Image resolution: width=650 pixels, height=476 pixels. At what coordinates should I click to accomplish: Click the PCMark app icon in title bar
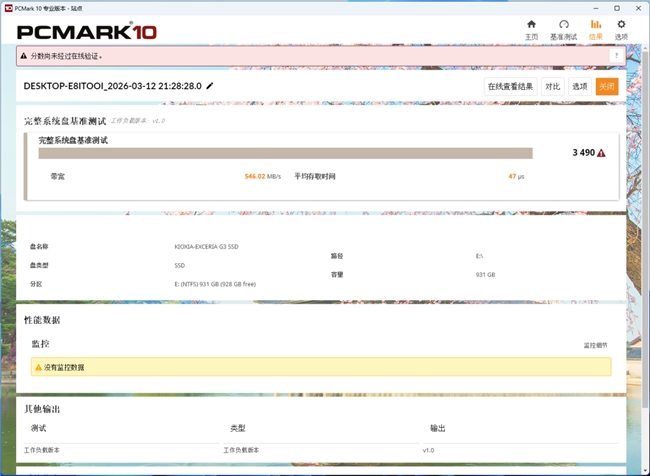[8, 8]
